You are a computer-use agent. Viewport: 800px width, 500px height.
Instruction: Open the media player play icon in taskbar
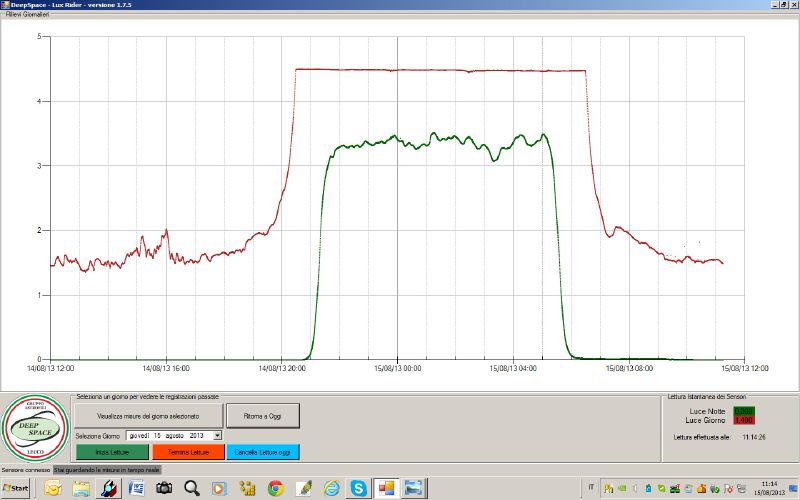pyautogui.click(x=219, y=488)
